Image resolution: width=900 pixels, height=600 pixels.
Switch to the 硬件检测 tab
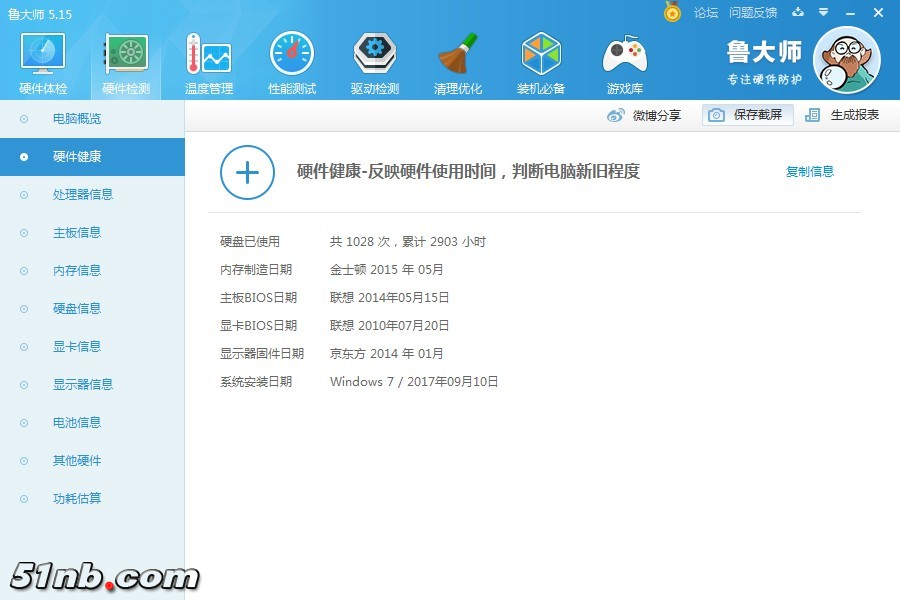[126, 62]
